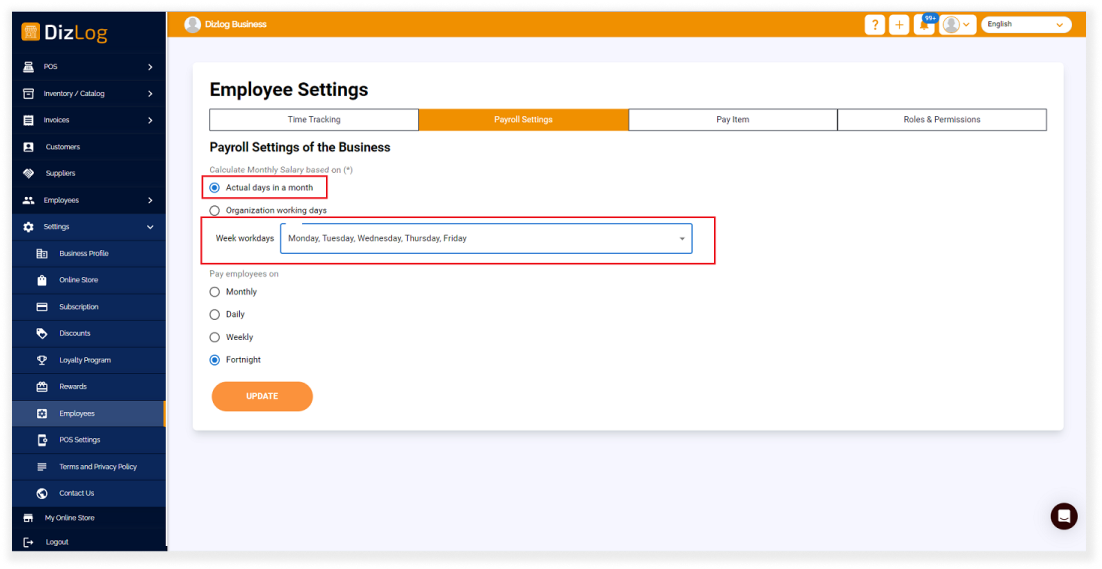Open the Roles & Permissions tab
This screenshot has height=569, width=1102.
click(941, 120)
